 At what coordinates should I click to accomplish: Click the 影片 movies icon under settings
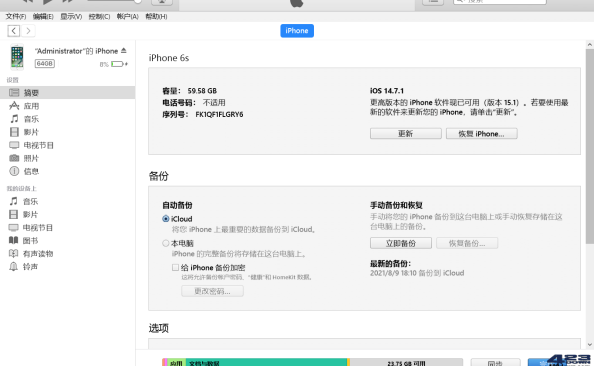(x=14, y=132)
